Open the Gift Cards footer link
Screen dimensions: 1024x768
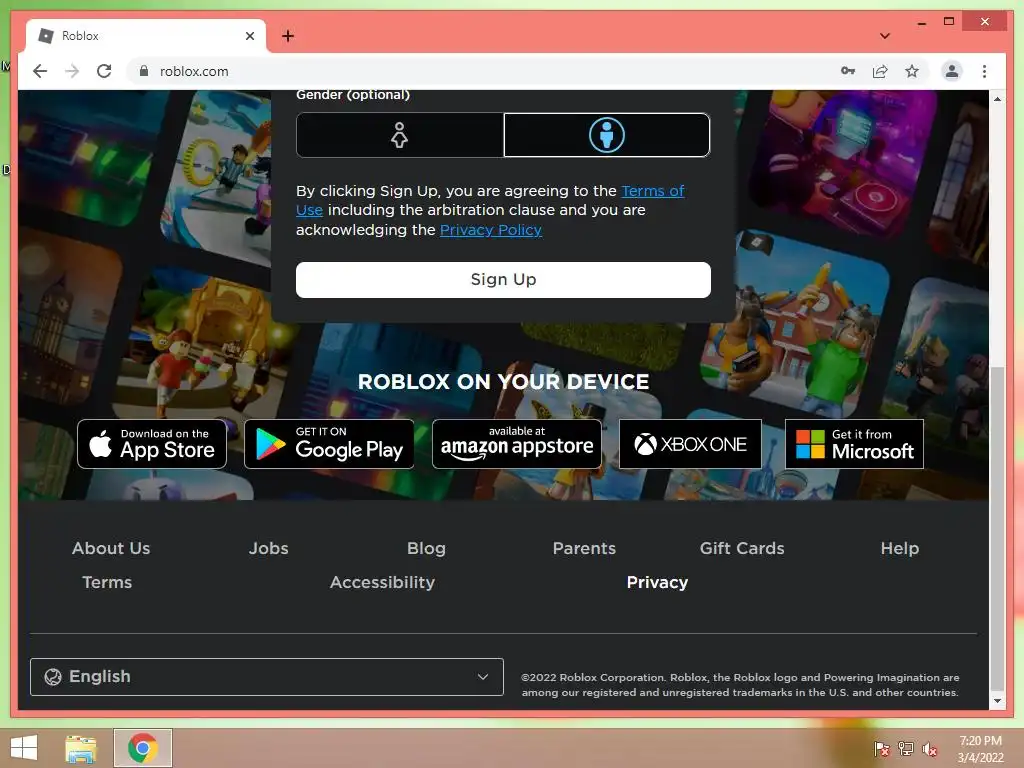742,548
